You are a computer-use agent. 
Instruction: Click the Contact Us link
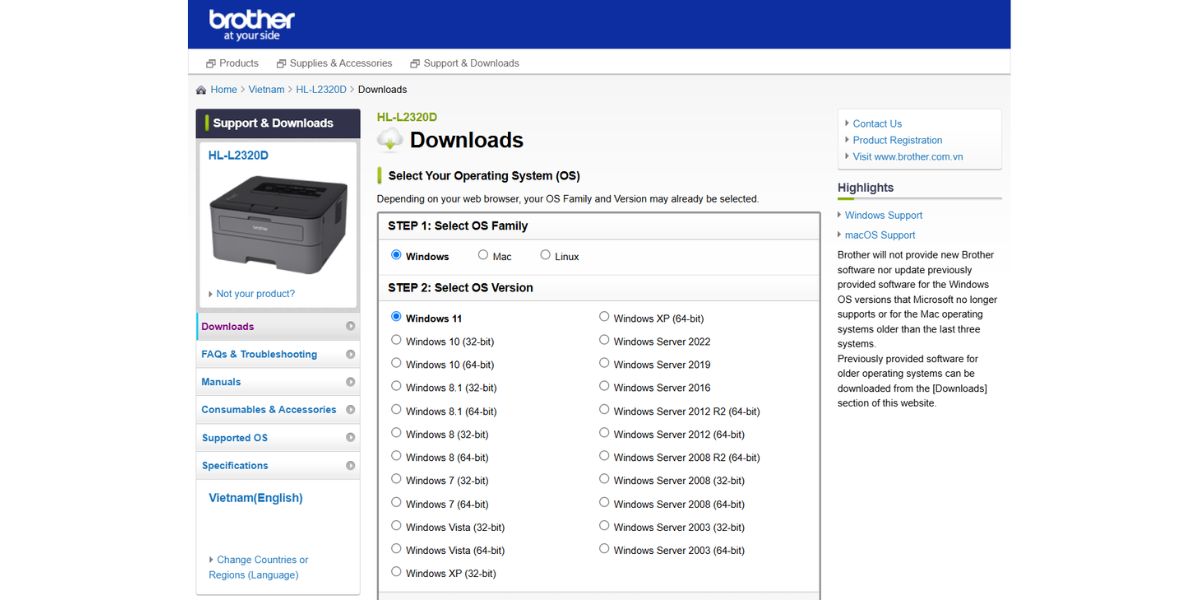[877, 124]
